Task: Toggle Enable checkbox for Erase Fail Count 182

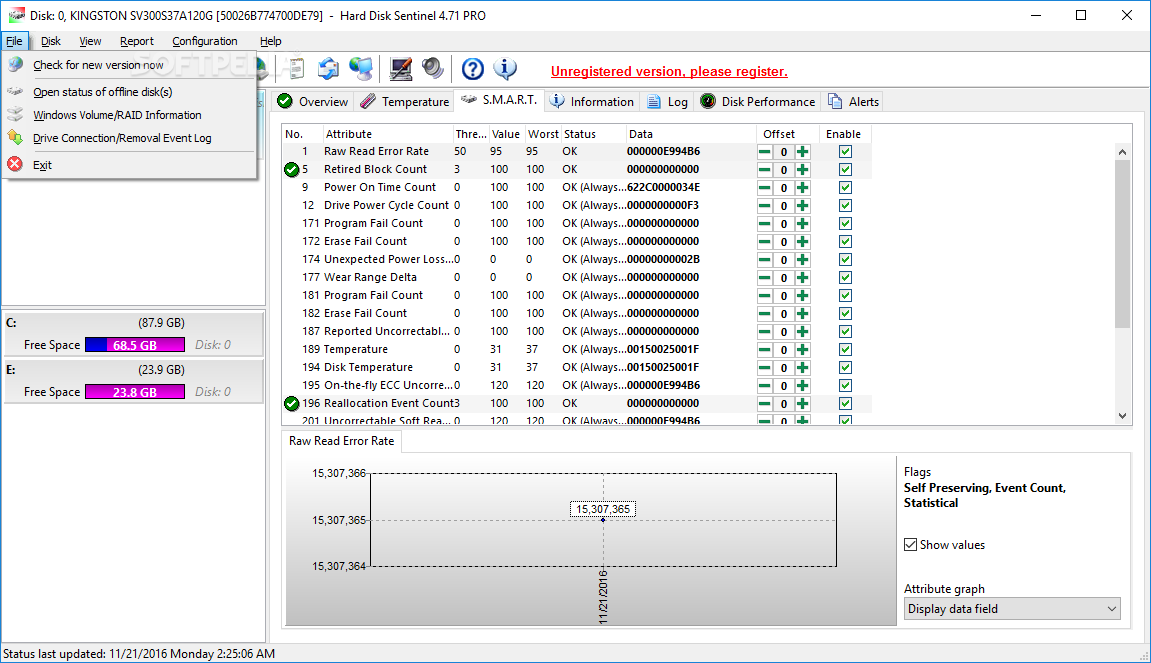Action: (x=845, y=314)
